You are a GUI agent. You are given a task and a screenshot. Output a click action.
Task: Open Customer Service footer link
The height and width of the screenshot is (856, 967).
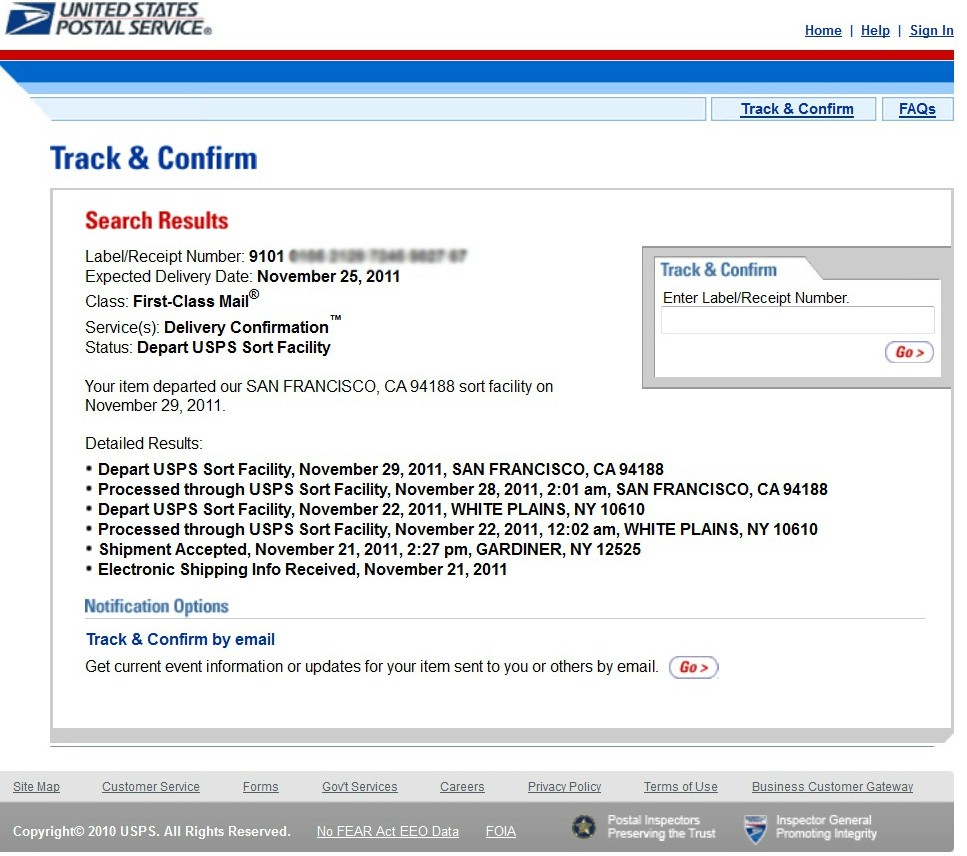pyautogui.click(x=150, y=786)
